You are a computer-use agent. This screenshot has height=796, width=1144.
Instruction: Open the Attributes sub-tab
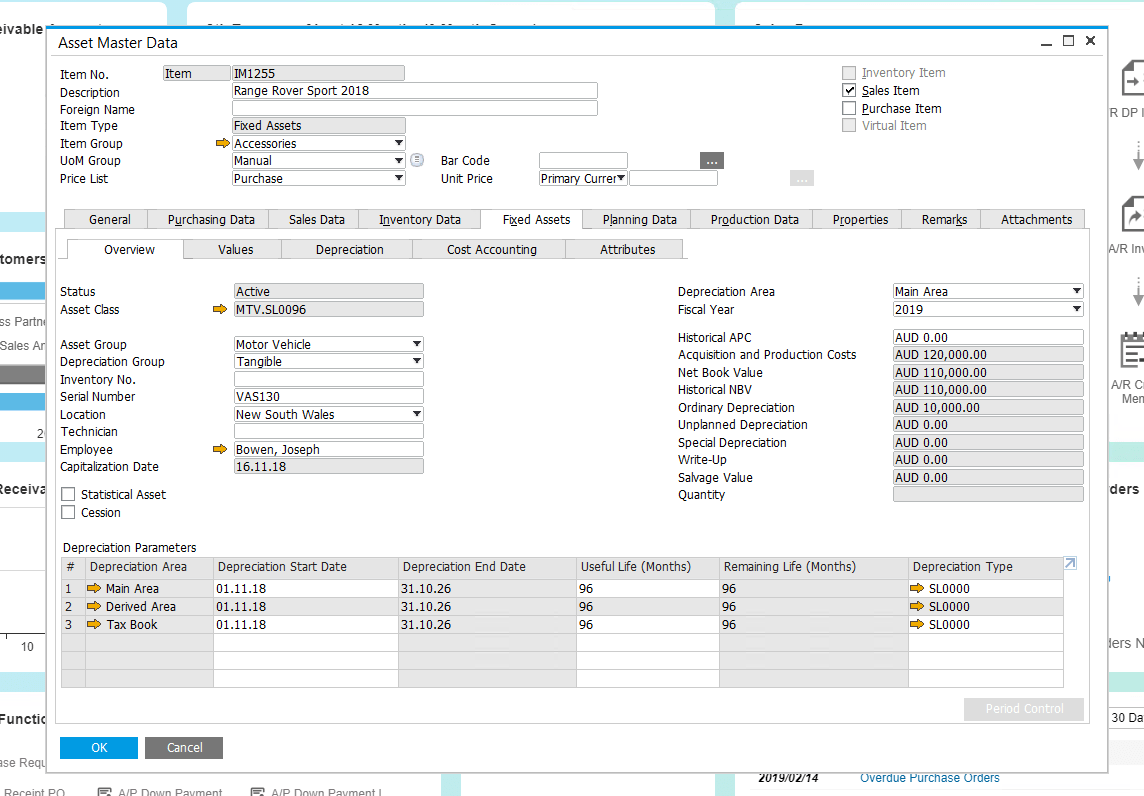point(627,250)
